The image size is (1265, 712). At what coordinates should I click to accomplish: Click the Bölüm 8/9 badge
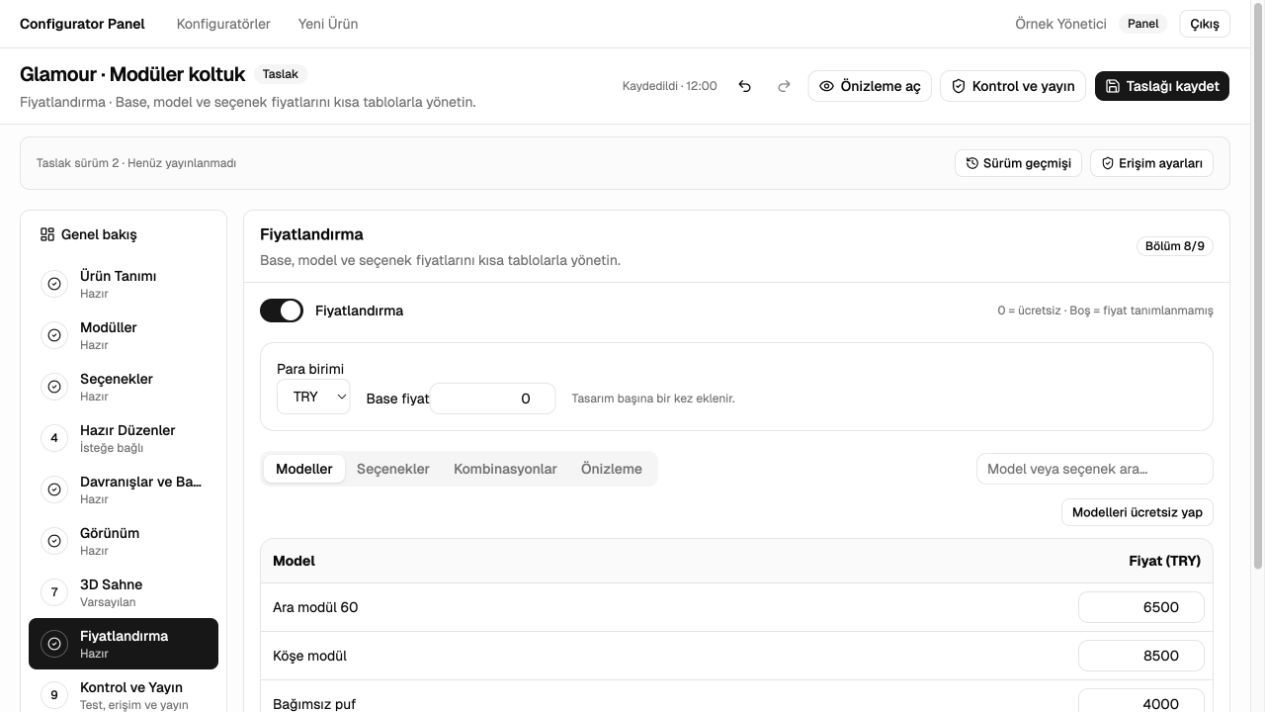pyautogui.click(x=1175, y=246)
